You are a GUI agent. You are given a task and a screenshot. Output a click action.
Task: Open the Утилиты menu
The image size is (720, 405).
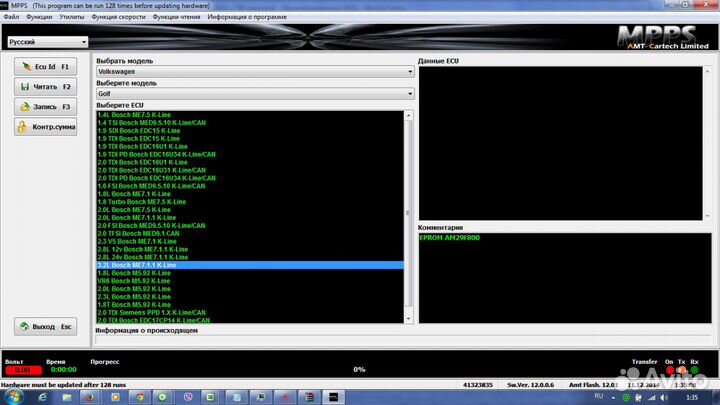pyautogui.click(x=72, y=17)
